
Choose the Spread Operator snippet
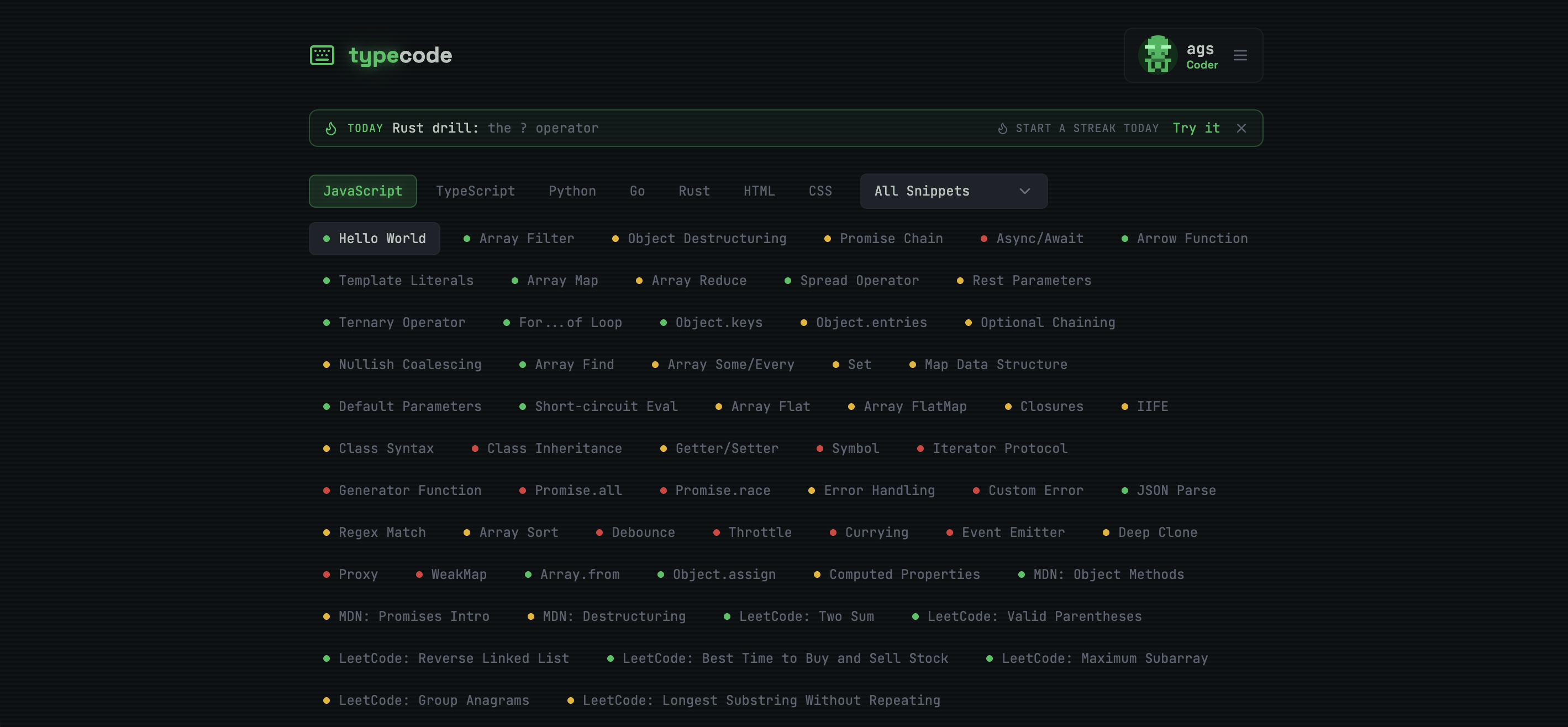point(851,281)
